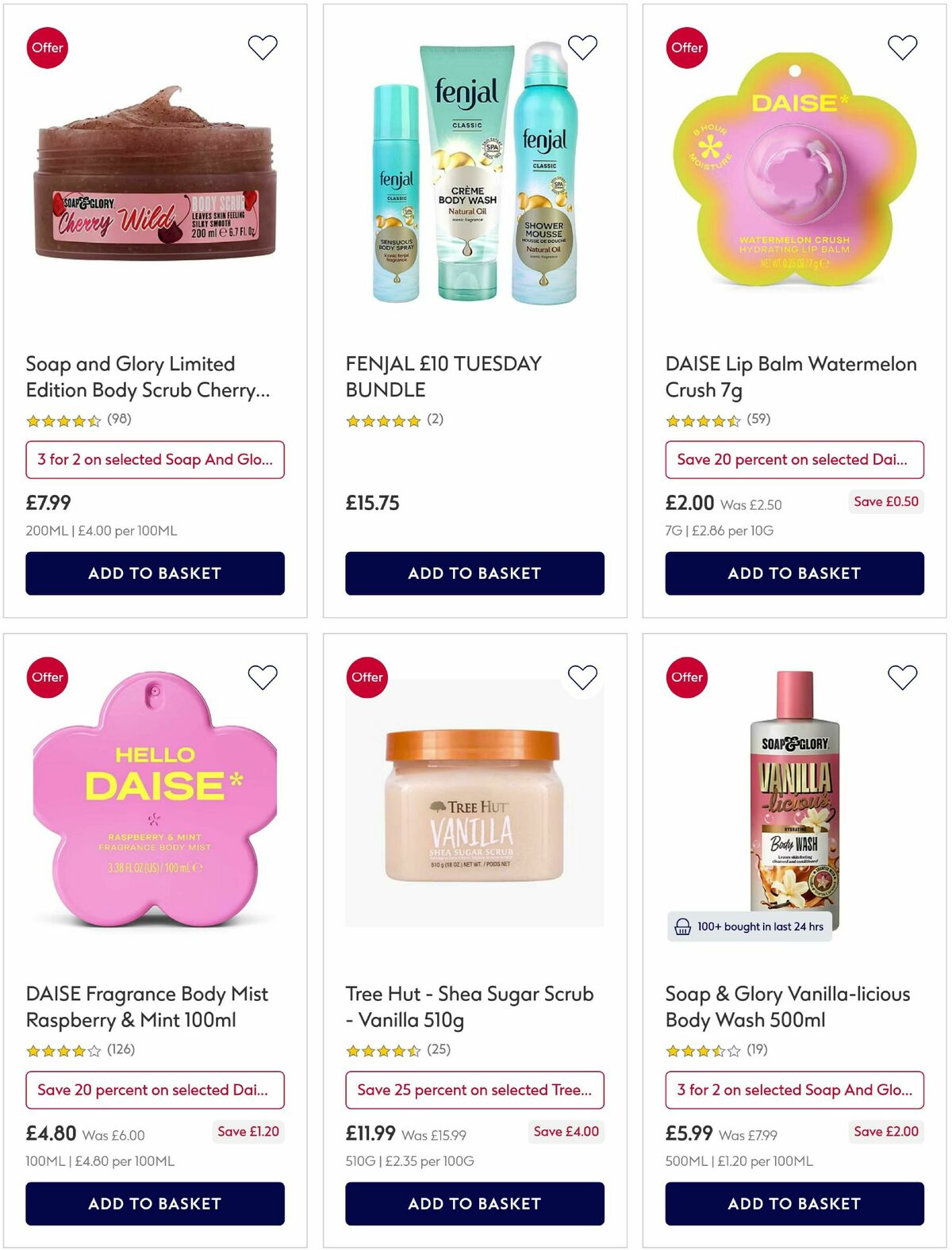Toggle wishlist heart for Cherry Wild body scrub
Image resolution: width=952 pixels, height=1250 pixels.
(x=262, y=47)
